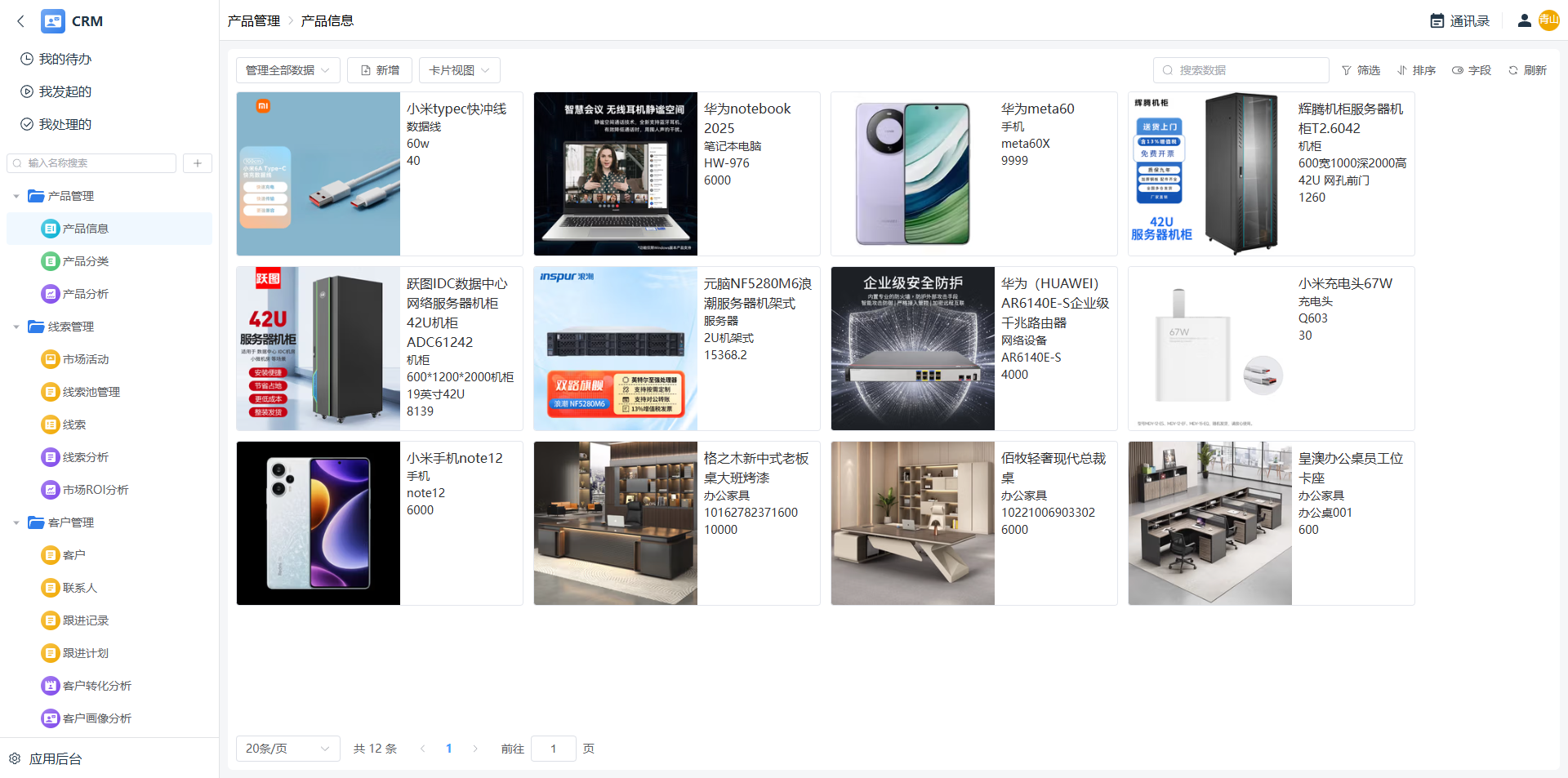The width and height of the screenshot is (1568, 778).
Task: Focus the 搜索数据 search field
Action: [x=1241, y=70]
